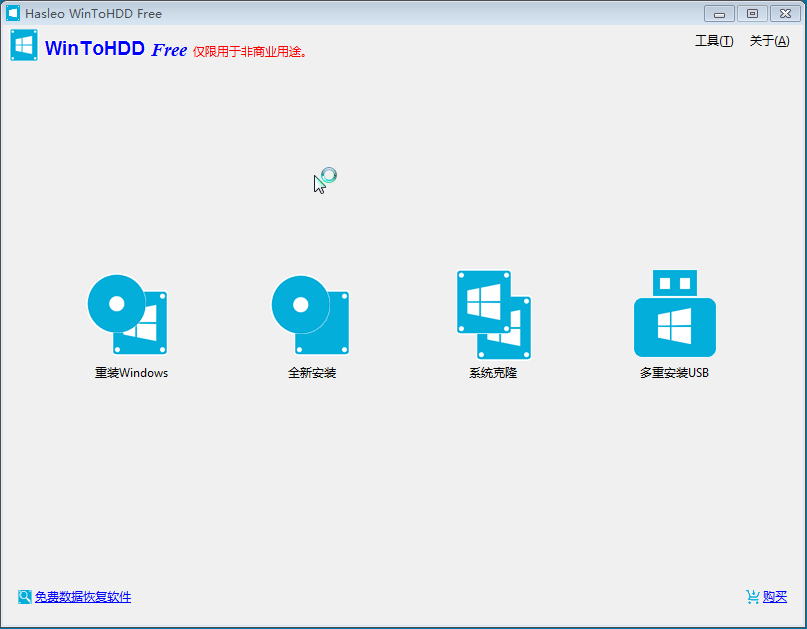The image size is (807, 629).
Task: Follow the 免费数据恢复软件 link
Action: [x=83, y=597]
